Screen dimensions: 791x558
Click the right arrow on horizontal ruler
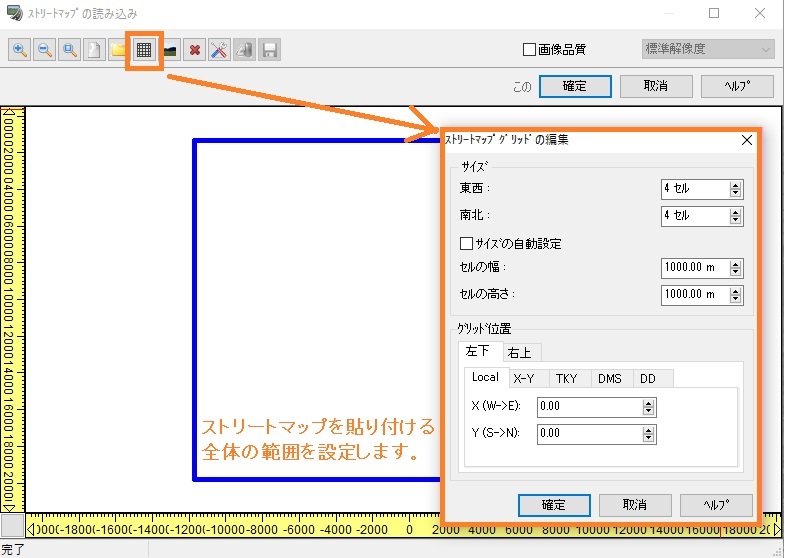[777, 529]
